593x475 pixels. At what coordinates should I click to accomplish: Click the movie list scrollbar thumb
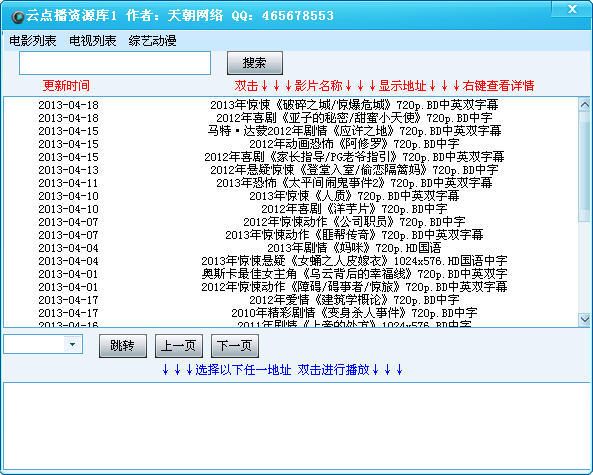pos(584,166)
